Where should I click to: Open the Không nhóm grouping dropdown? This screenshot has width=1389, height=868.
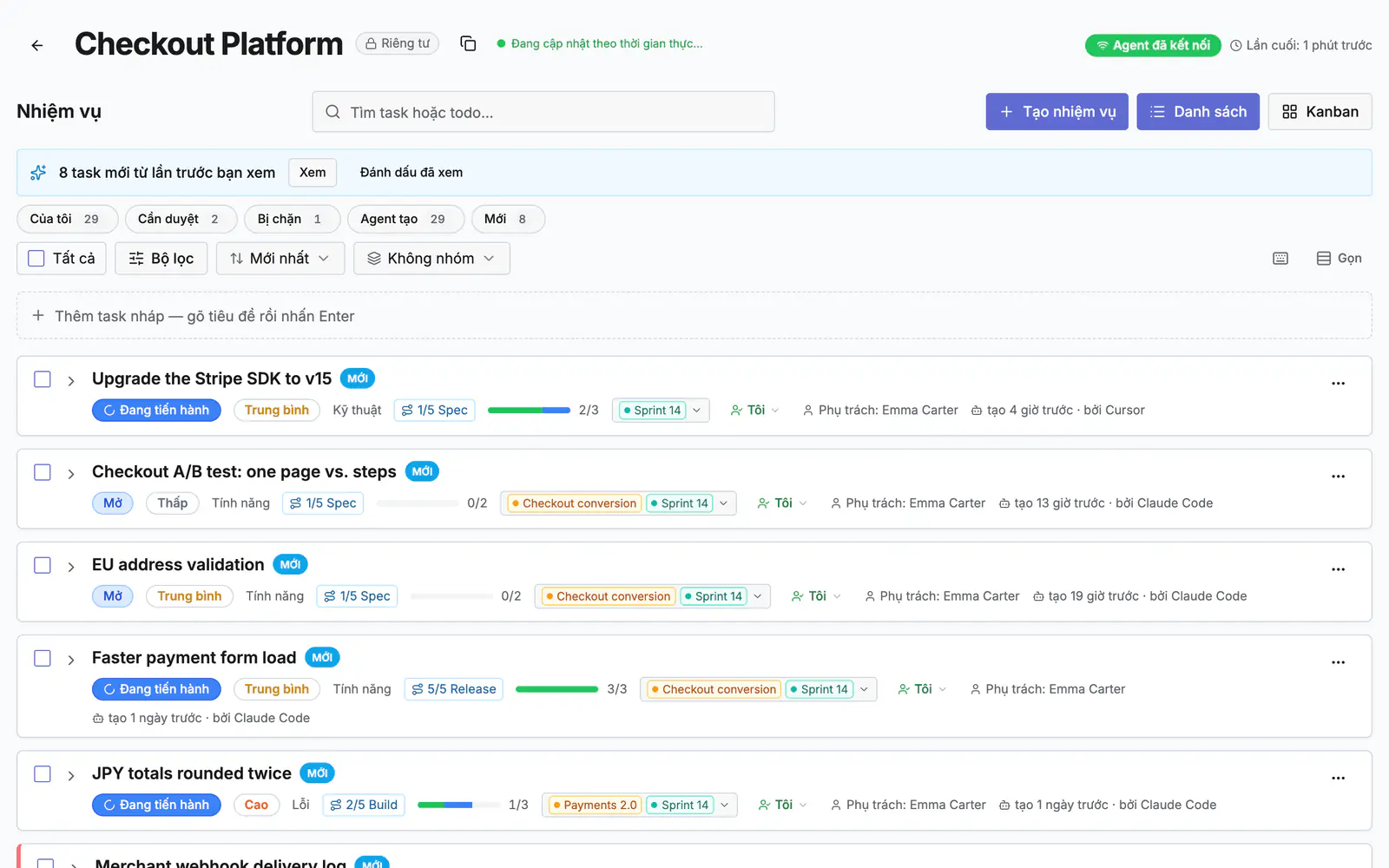(431, 259)
